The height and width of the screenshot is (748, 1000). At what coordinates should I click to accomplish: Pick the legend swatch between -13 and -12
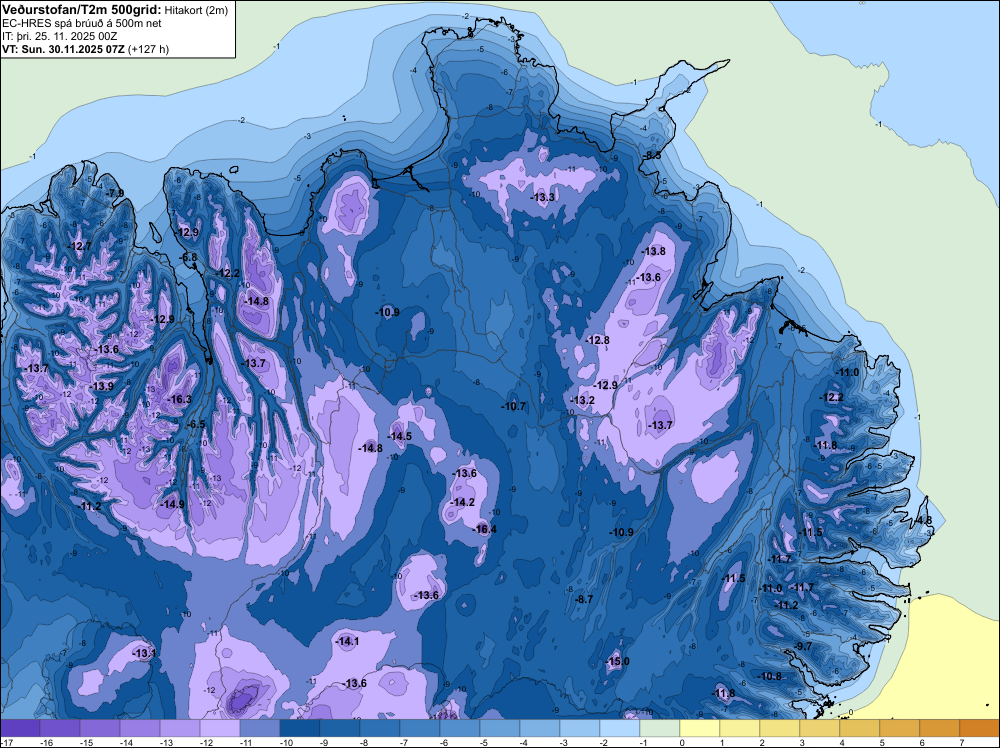click(x=180, y=728)
